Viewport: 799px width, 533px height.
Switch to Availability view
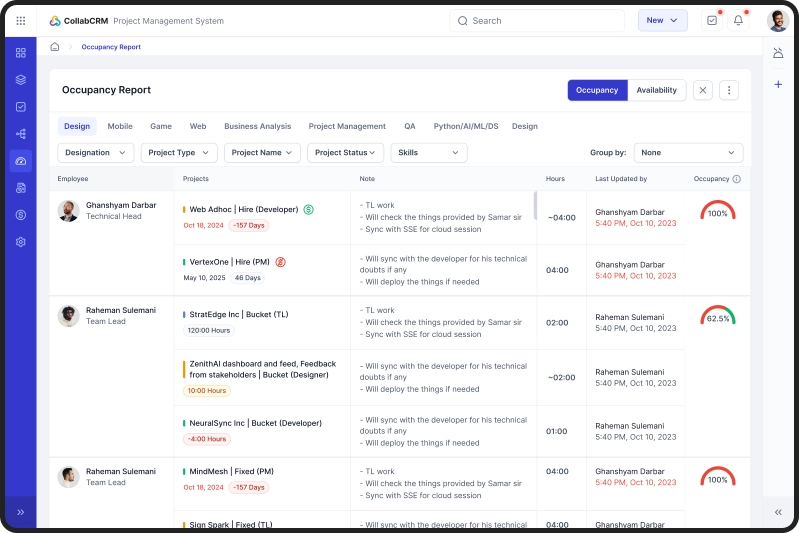656,90
